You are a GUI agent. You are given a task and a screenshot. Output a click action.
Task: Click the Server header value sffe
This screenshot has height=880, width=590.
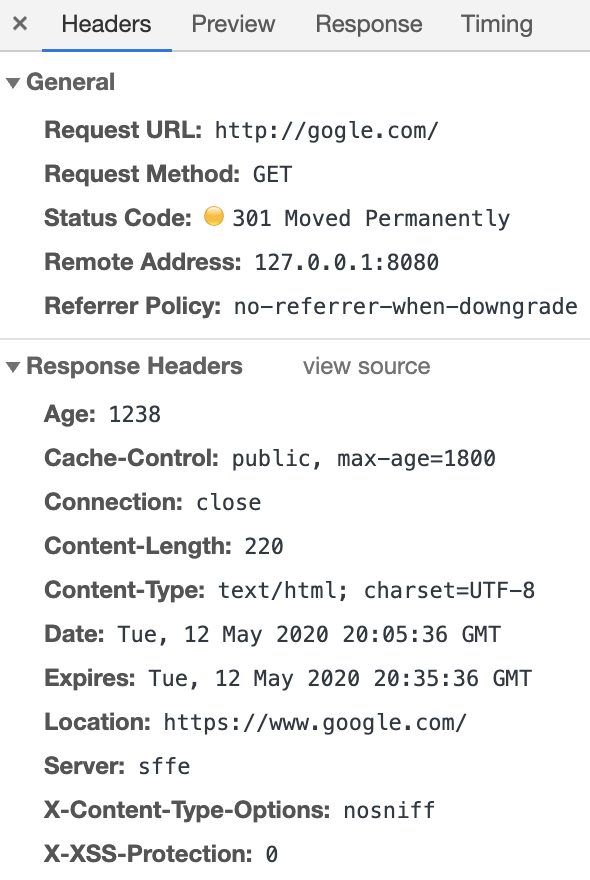pos(164,766)
